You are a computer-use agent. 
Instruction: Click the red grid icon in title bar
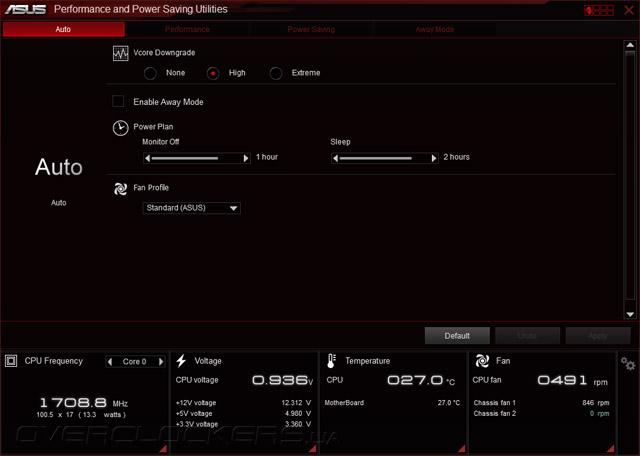(599, 10)
